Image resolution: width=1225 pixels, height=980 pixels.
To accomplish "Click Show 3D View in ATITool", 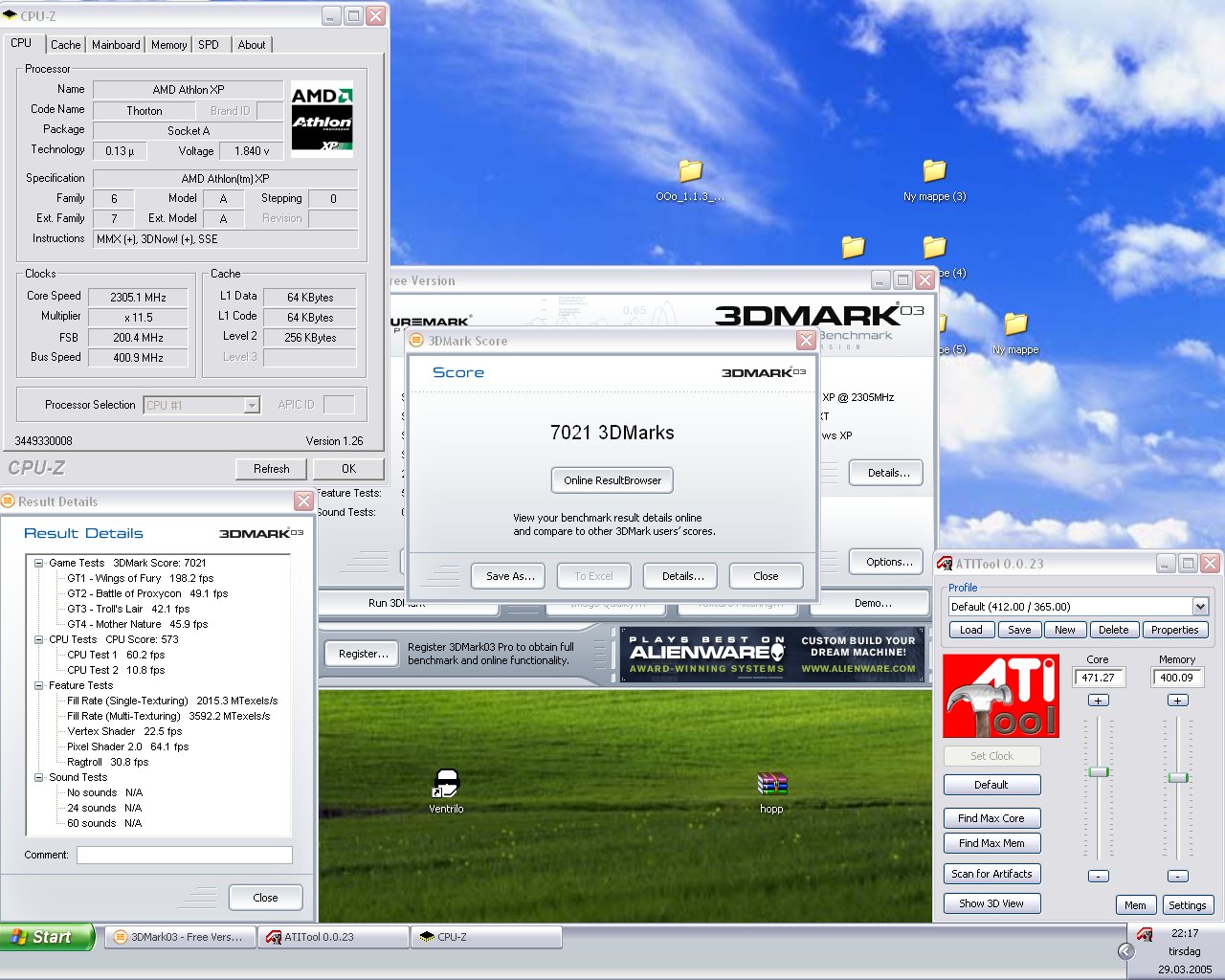I will click(x=991, y=903).
